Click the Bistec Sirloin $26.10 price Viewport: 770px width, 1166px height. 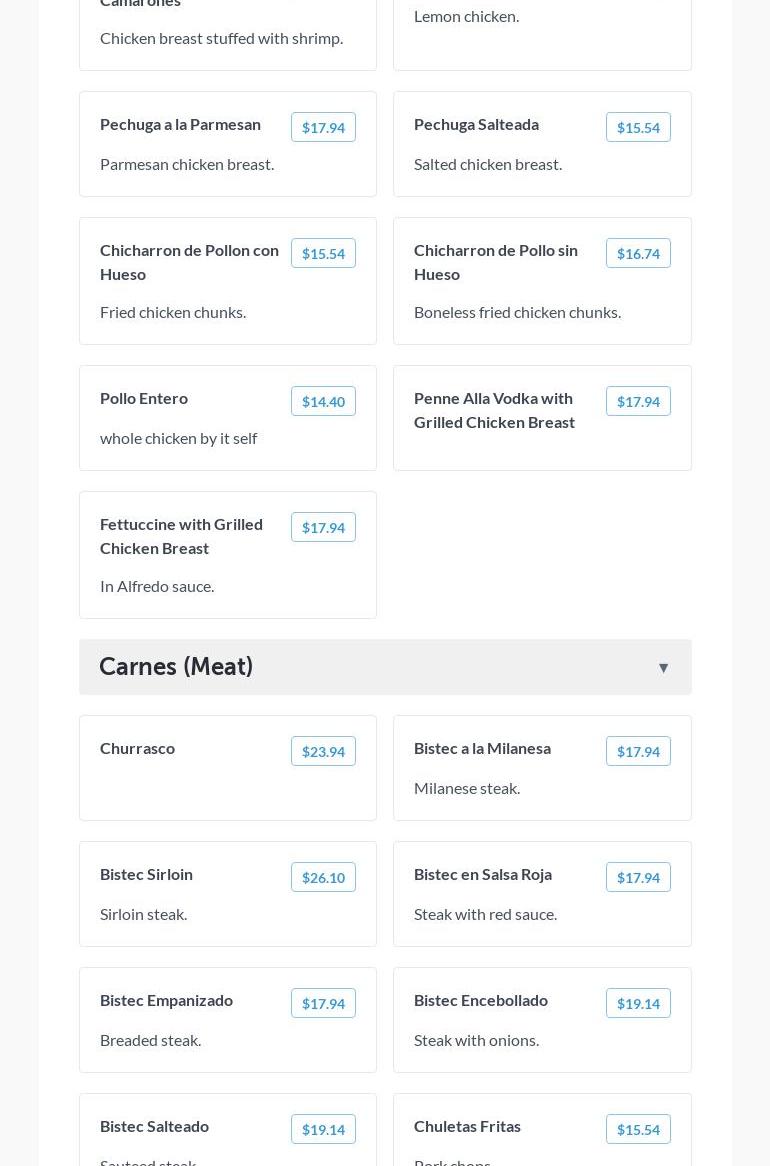click(x=323, y=878)
